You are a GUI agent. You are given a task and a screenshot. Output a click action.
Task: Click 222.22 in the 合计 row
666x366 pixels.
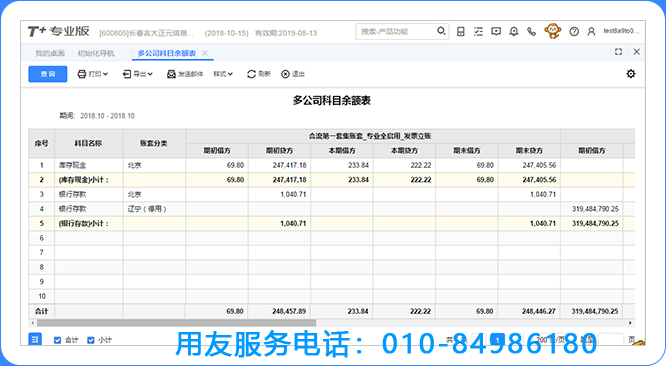tap(420, 311)
